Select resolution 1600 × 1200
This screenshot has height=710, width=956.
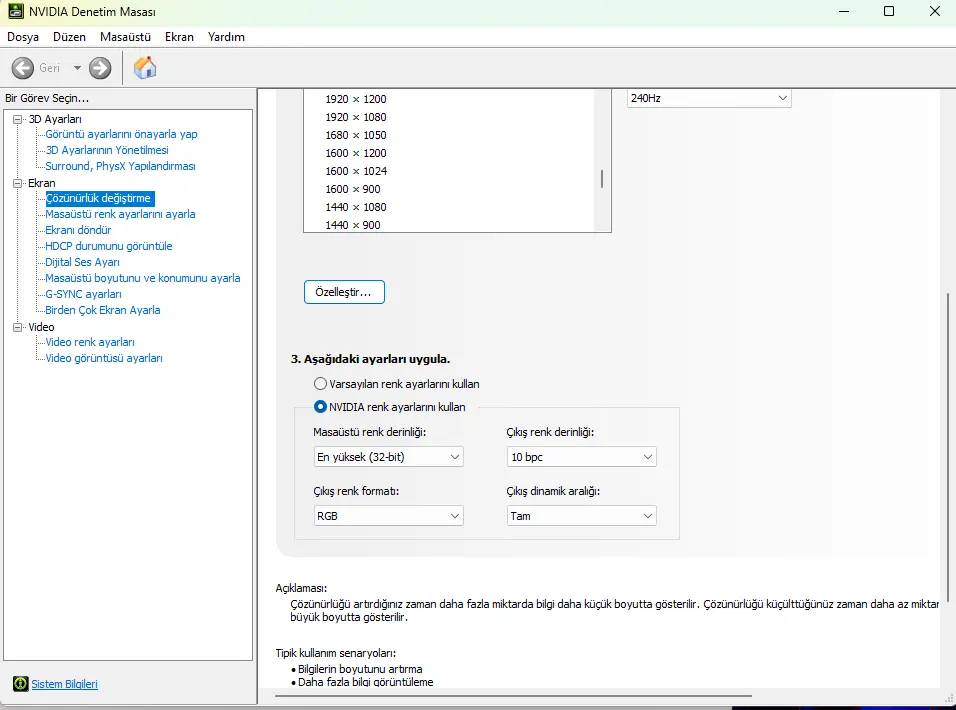[x=355, y=153]
